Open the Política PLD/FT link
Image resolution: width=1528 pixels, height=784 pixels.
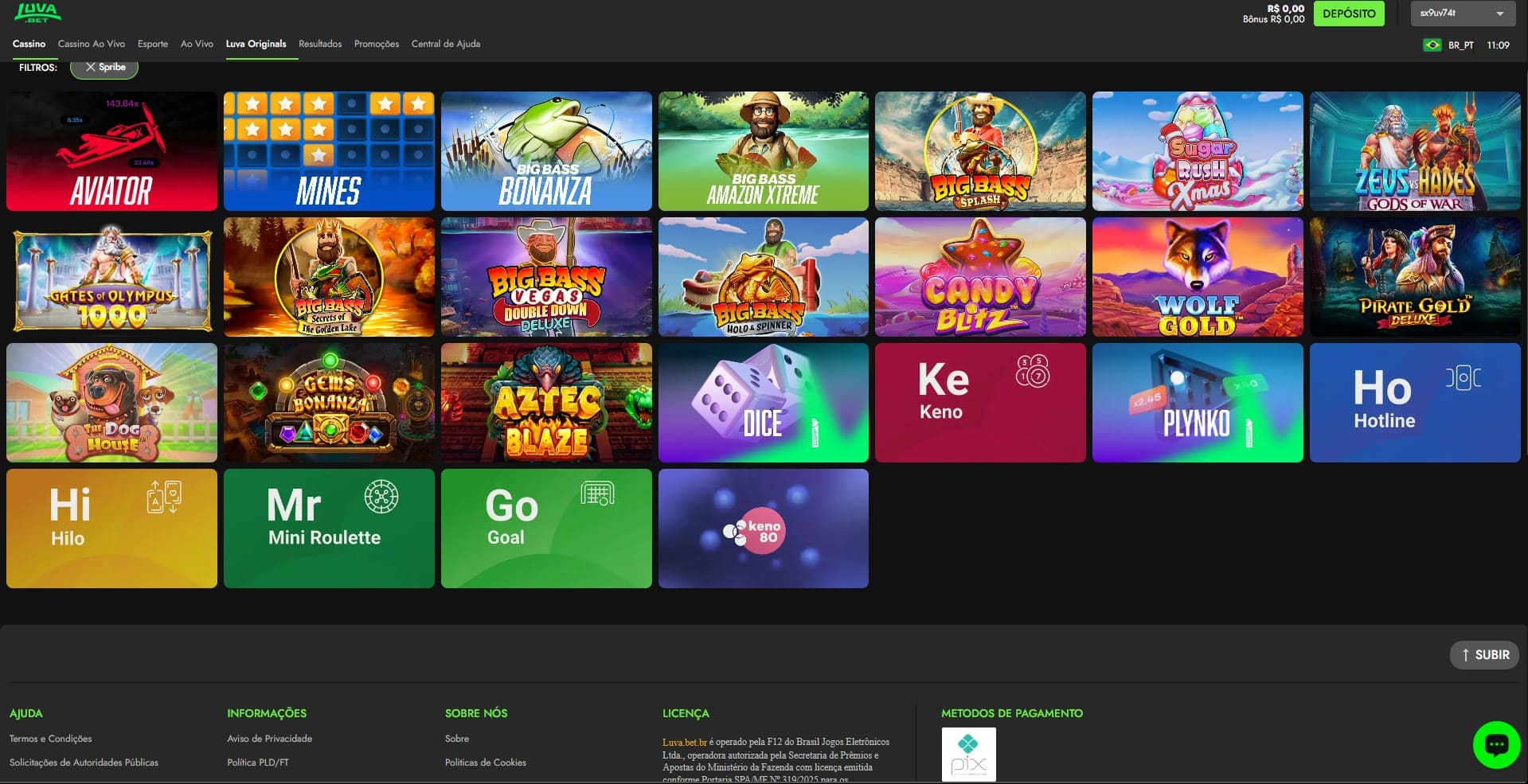click(258, 763)
